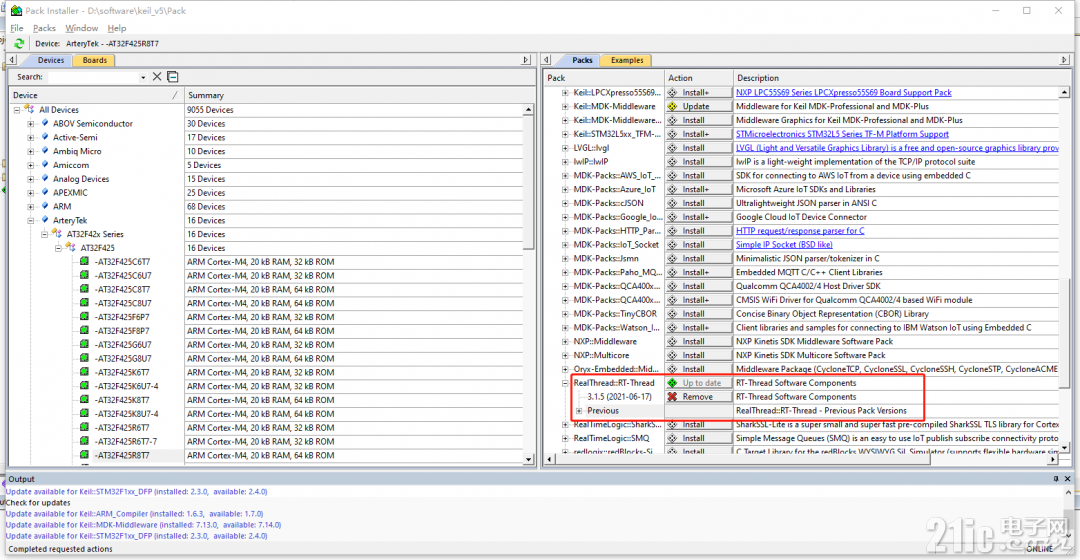Clear the search field with X icon
Viewport: 1080px width, 560px height.
point(157,76)
